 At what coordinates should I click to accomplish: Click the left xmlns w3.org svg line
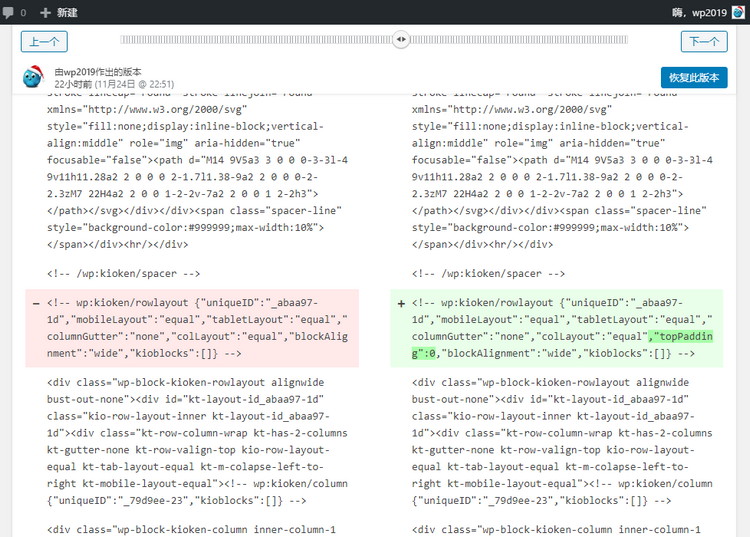(147, 110)
